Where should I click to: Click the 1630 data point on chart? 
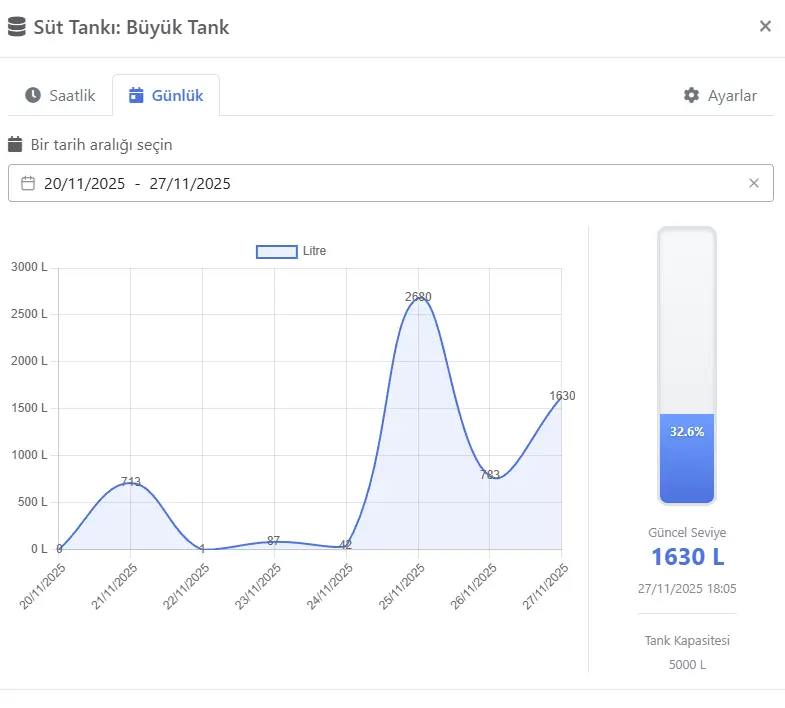click(x=561, y=397)
